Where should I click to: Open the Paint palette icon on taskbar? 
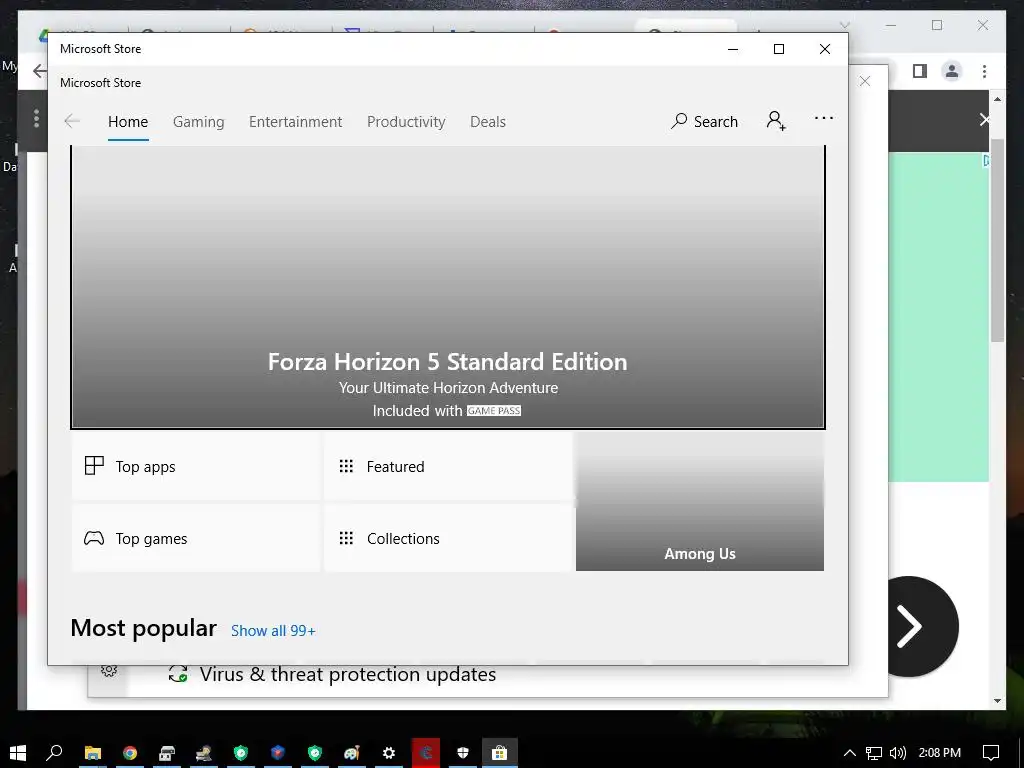(352, 753)
